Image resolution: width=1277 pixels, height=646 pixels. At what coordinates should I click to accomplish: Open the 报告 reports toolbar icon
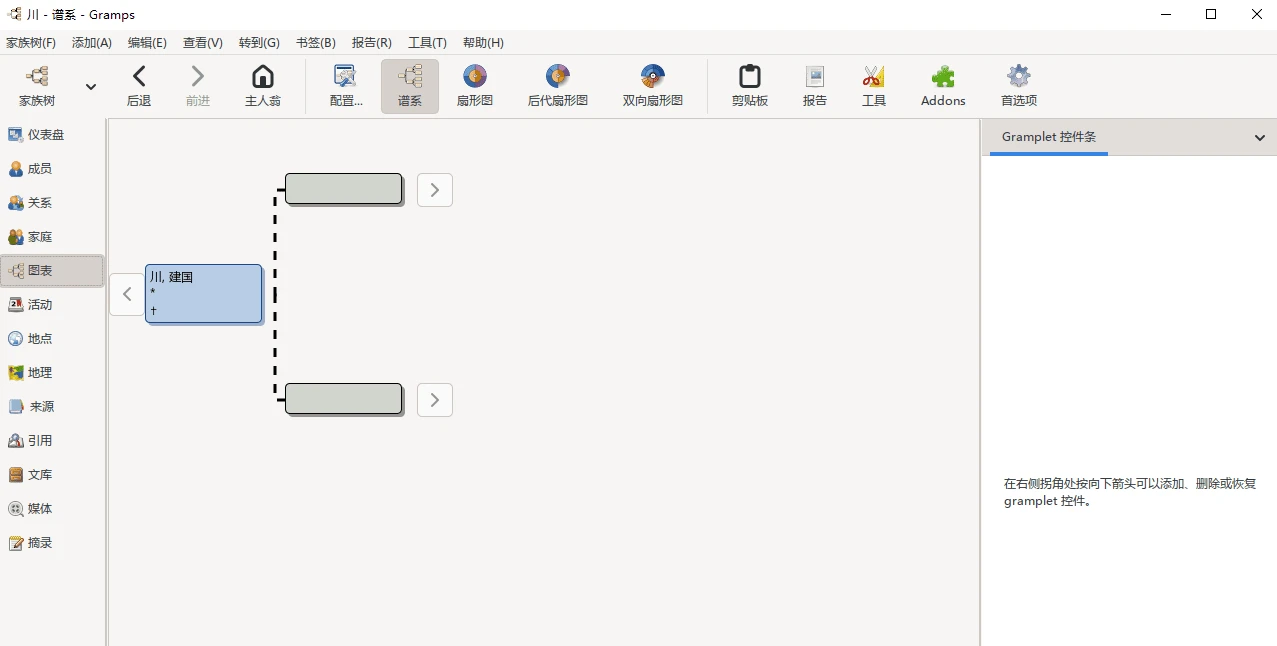coord(814,85)
